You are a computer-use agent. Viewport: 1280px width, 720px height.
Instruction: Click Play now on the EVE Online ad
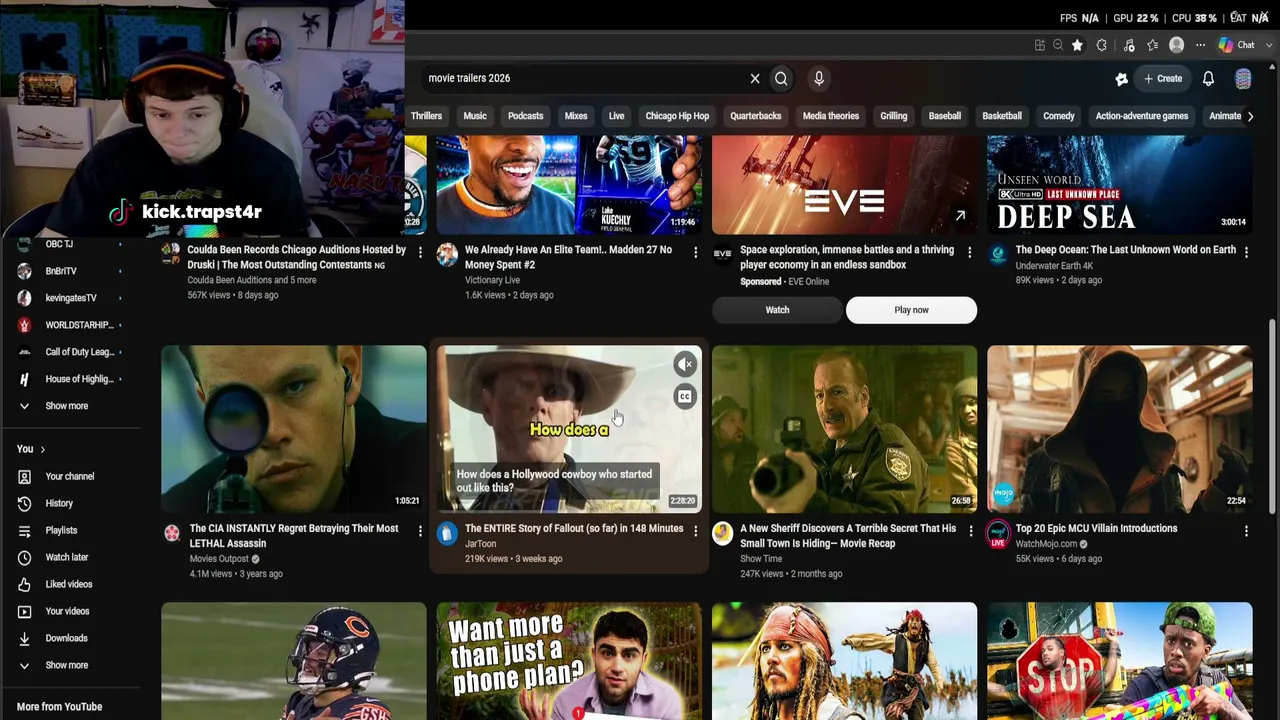click(x=911, y=310)
